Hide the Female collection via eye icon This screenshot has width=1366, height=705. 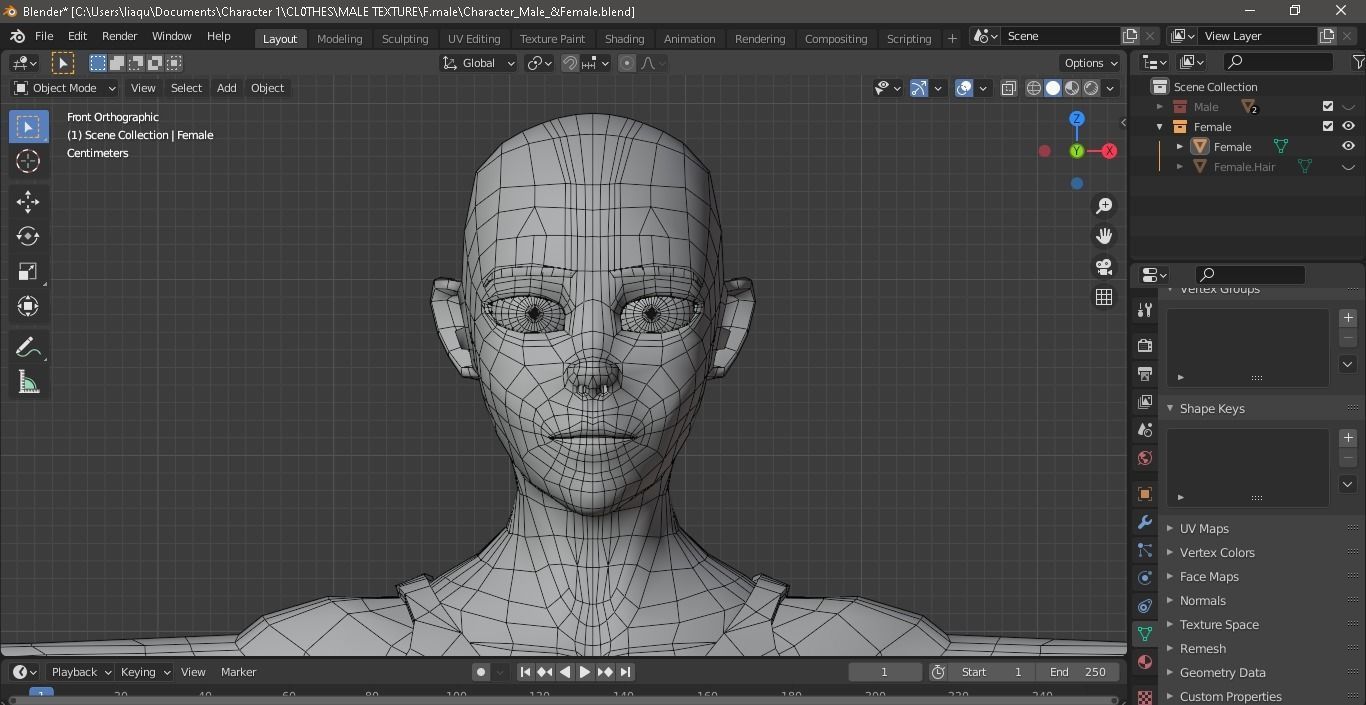tap(1348, 126)
